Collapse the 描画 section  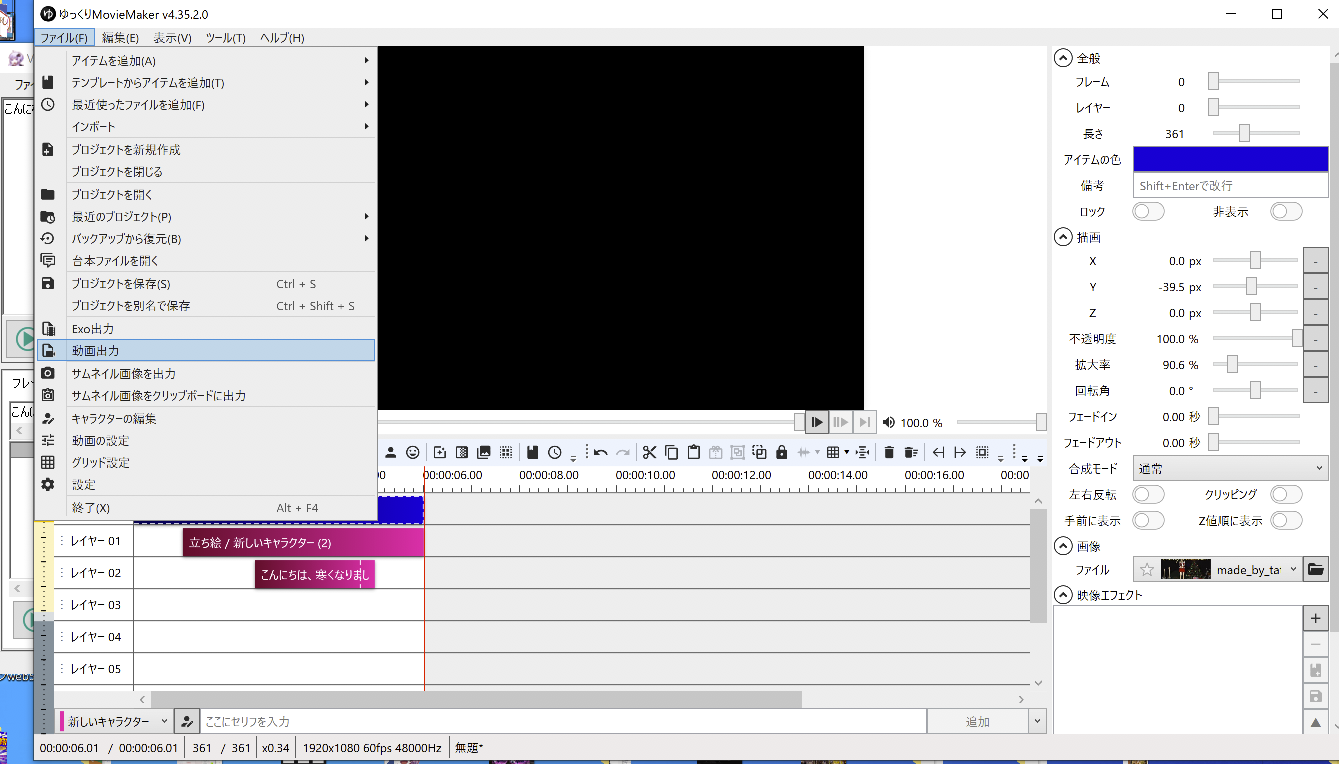tap(1063, 238)
